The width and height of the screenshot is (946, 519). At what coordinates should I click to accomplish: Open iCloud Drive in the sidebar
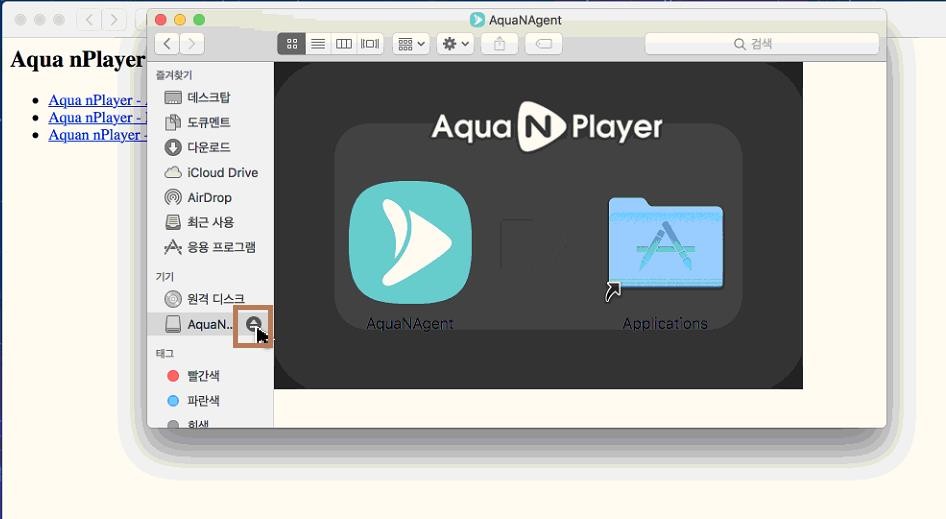[x=209, y=173]
